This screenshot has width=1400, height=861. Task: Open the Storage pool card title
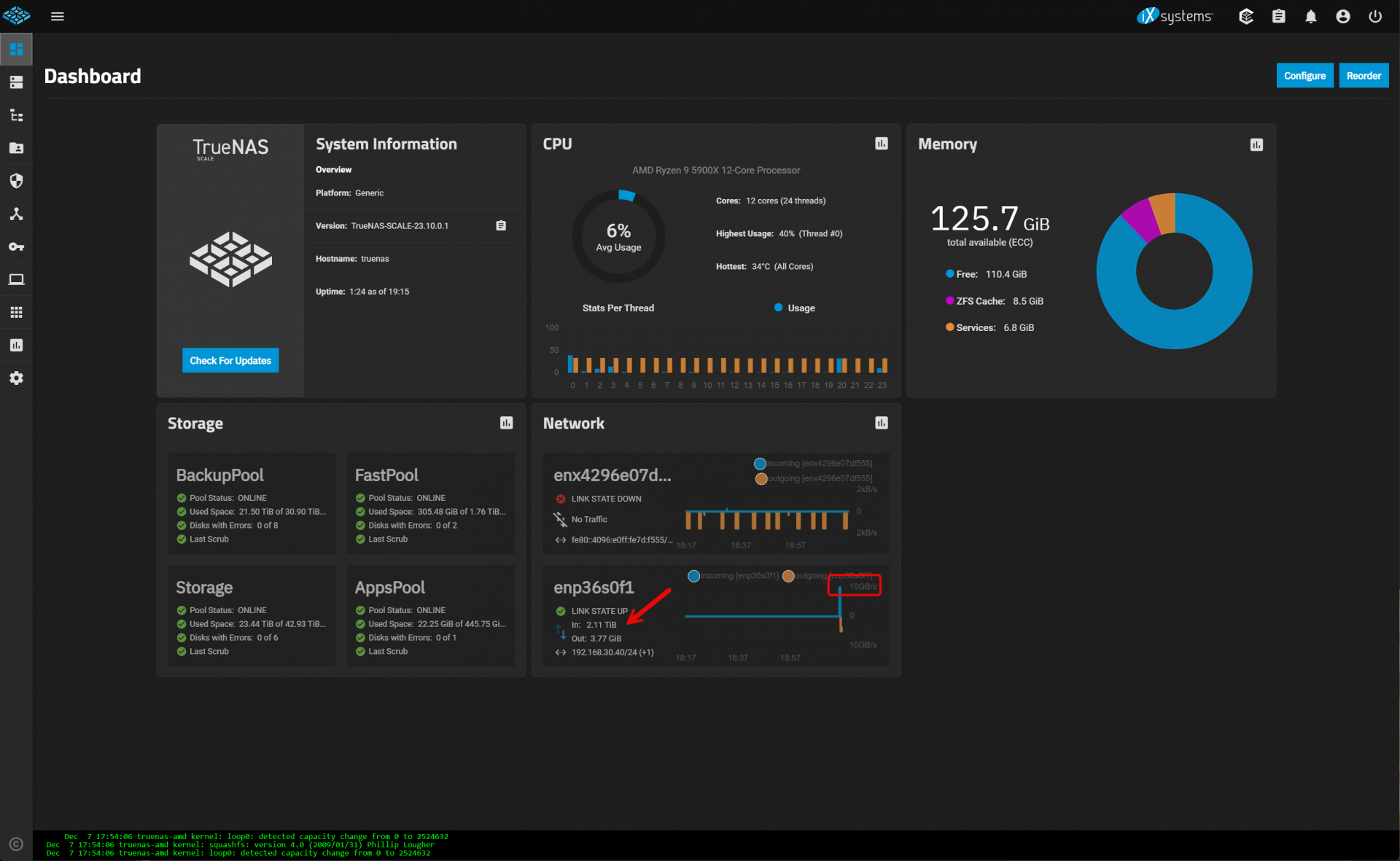click(x=204, y=588)
